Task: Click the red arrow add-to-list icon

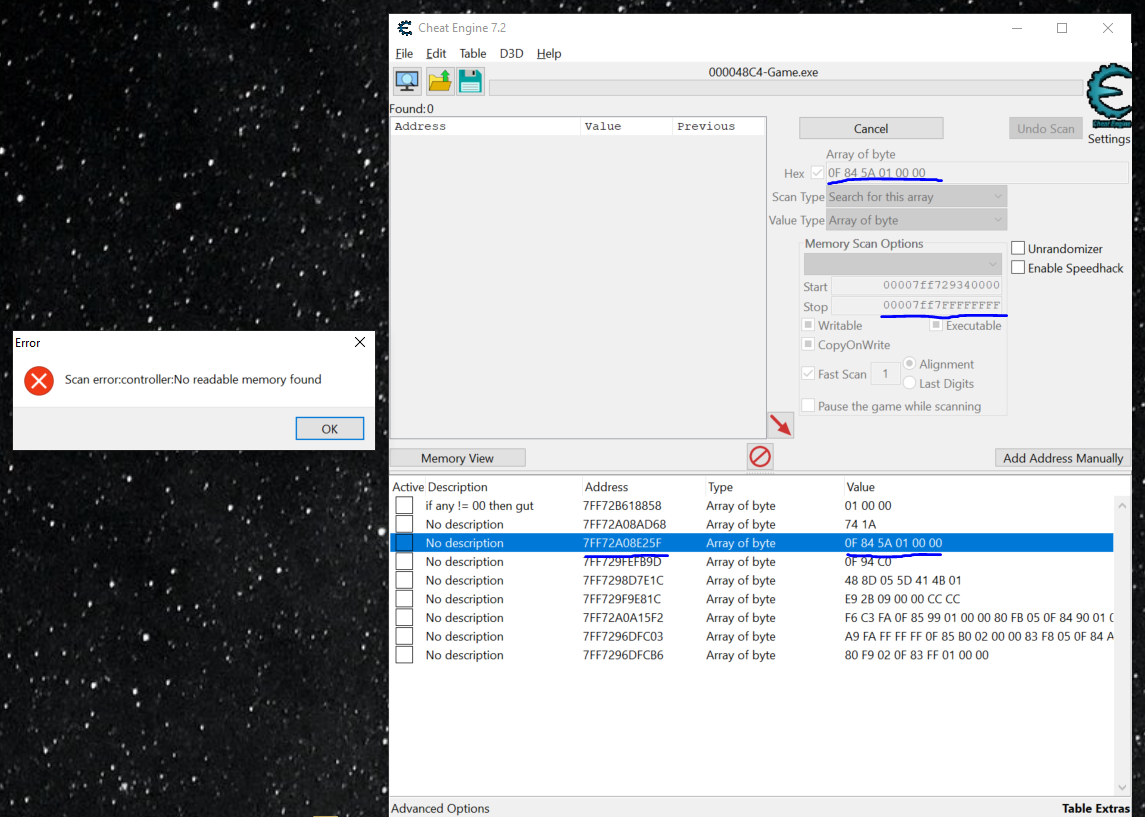Action: pos(780,424)
